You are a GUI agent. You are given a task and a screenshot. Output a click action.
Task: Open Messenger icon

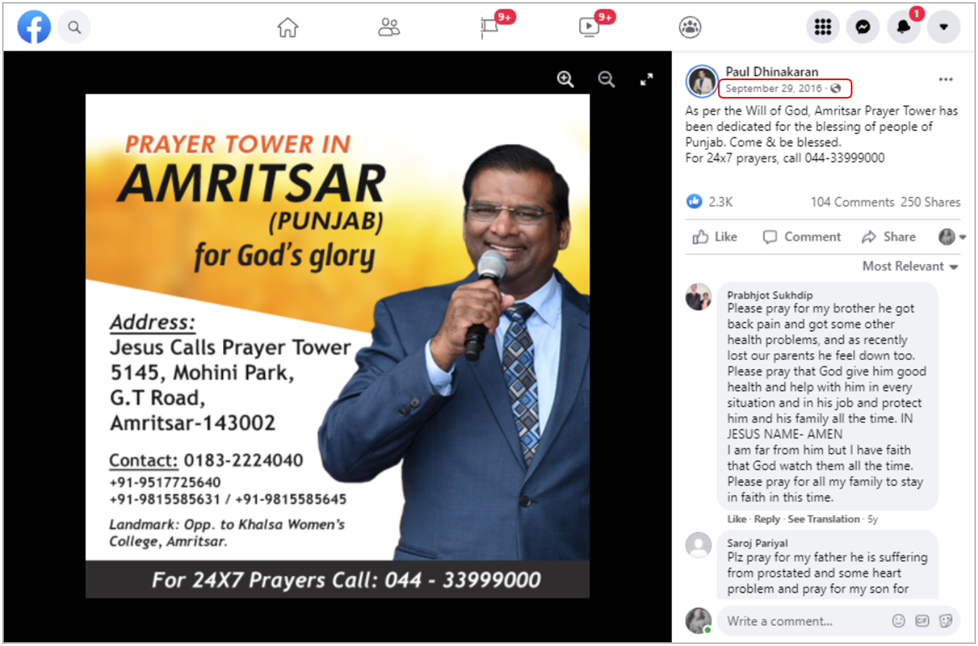tap(863, 27)
